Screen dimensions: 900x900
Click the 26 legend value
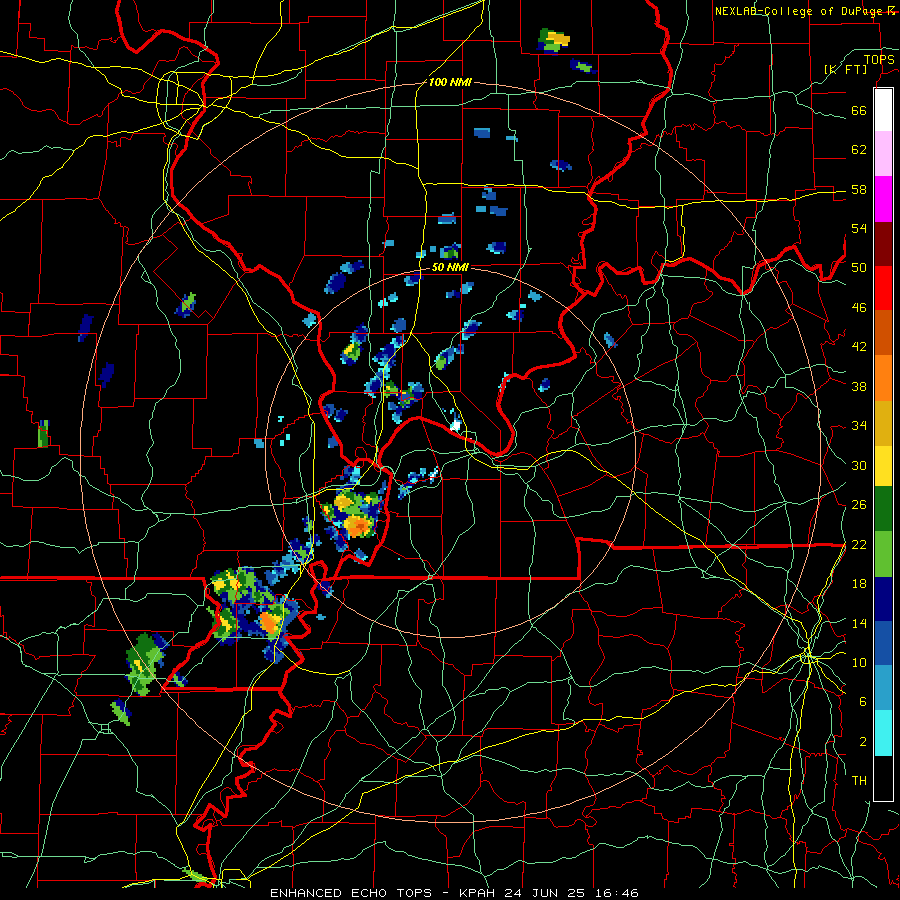click(859, 505)
